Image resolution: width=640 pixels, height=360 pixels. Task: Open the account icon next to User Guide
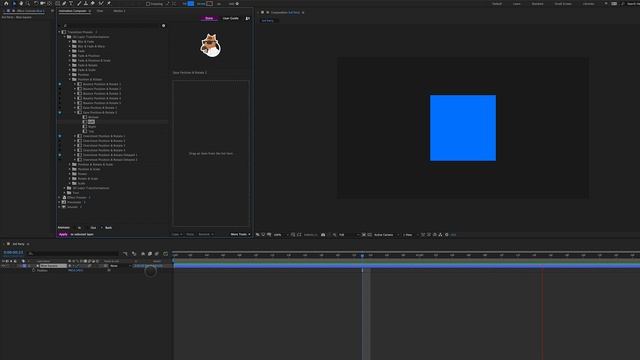pos(247,18)
